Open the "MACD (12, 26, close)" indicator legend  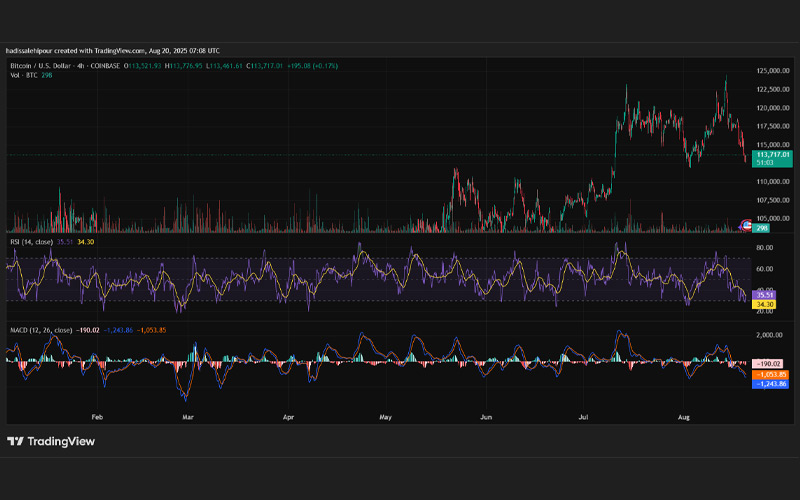(x=41, y=330)
